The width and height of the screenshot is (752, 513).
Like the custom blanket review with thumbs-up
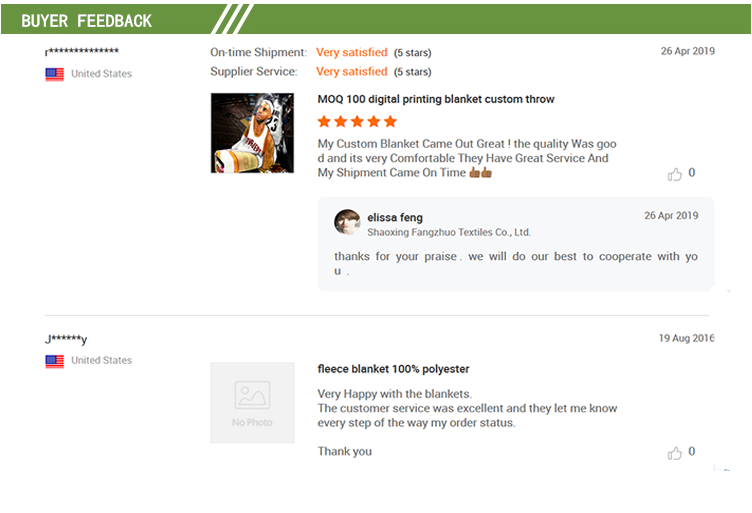point(674,174)
